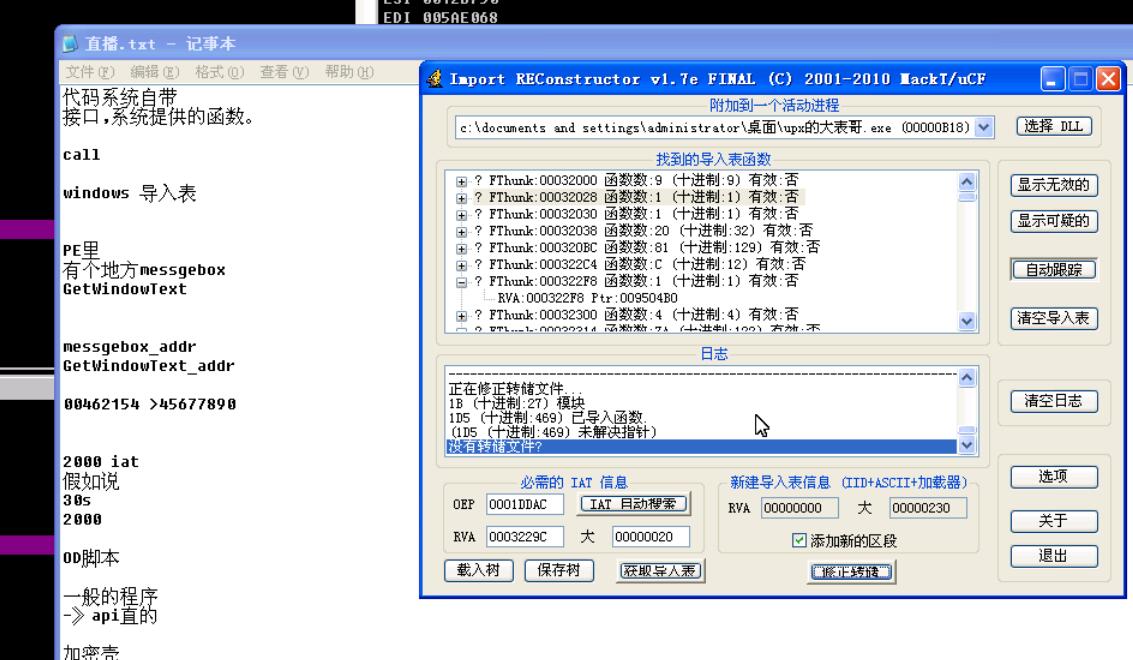Expand the FThunk:000320BC tree node

click(461, 249)
